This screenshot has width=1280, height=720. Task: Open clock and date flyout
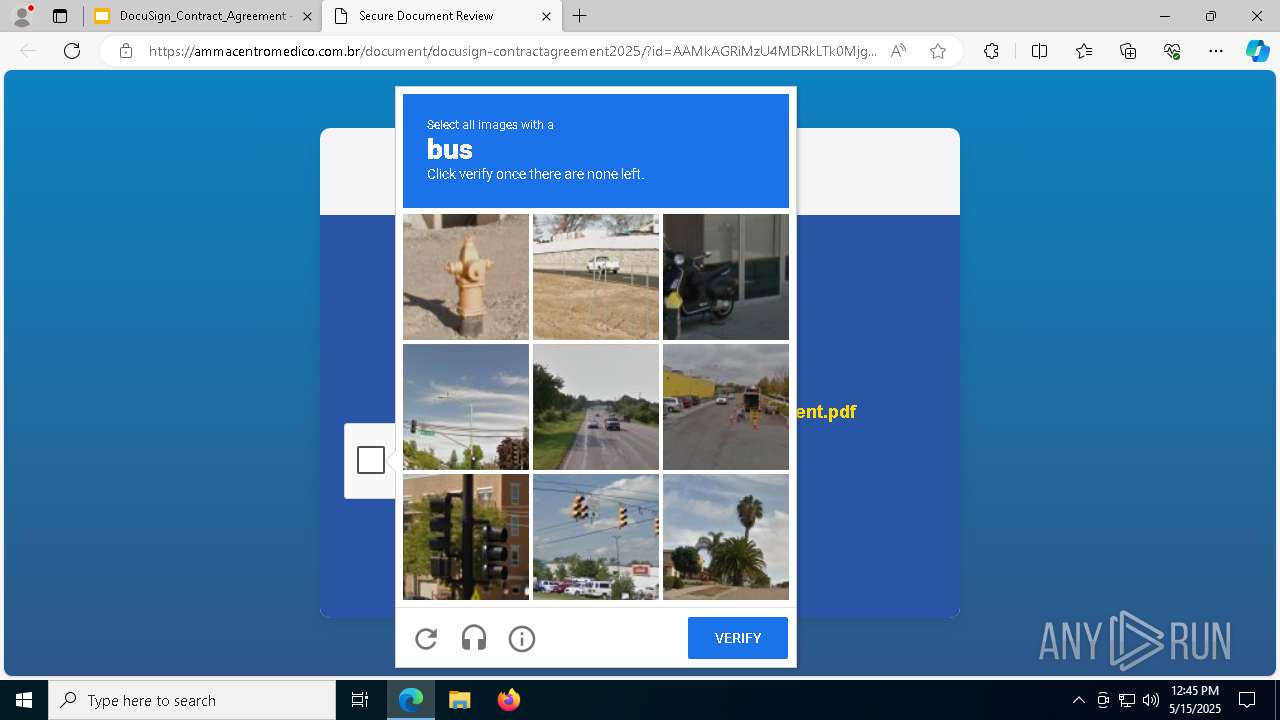coord(1195,700)
